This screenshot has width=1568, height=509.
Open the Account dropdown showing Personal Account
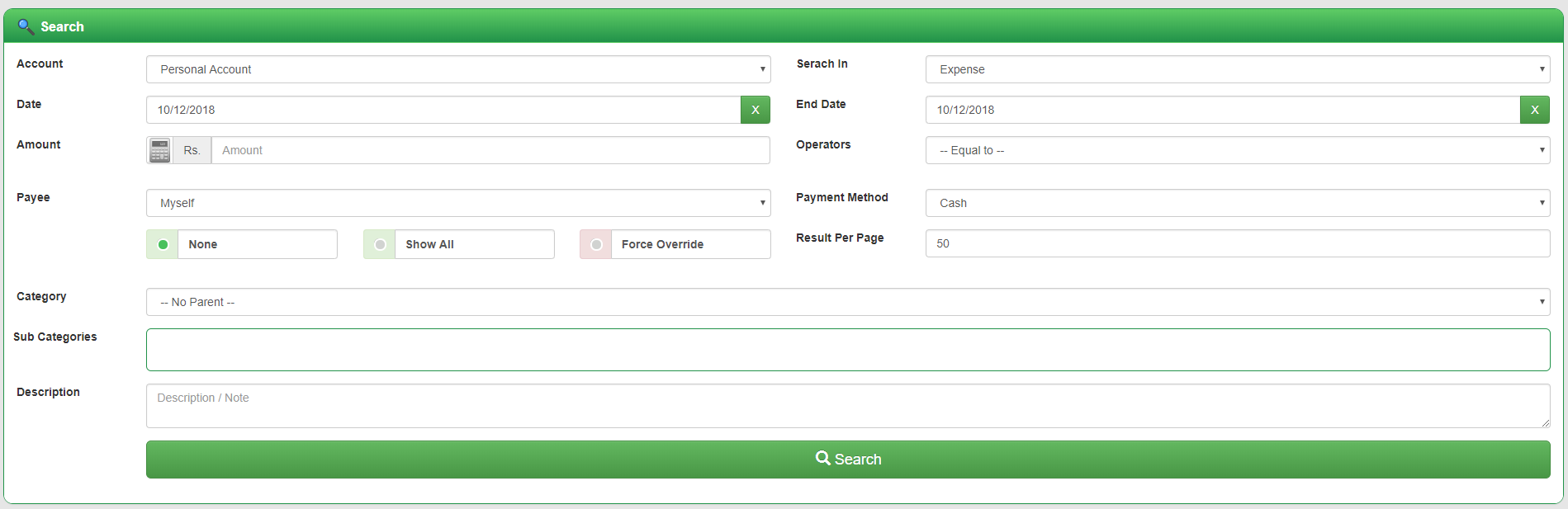(x=457, y=69)
